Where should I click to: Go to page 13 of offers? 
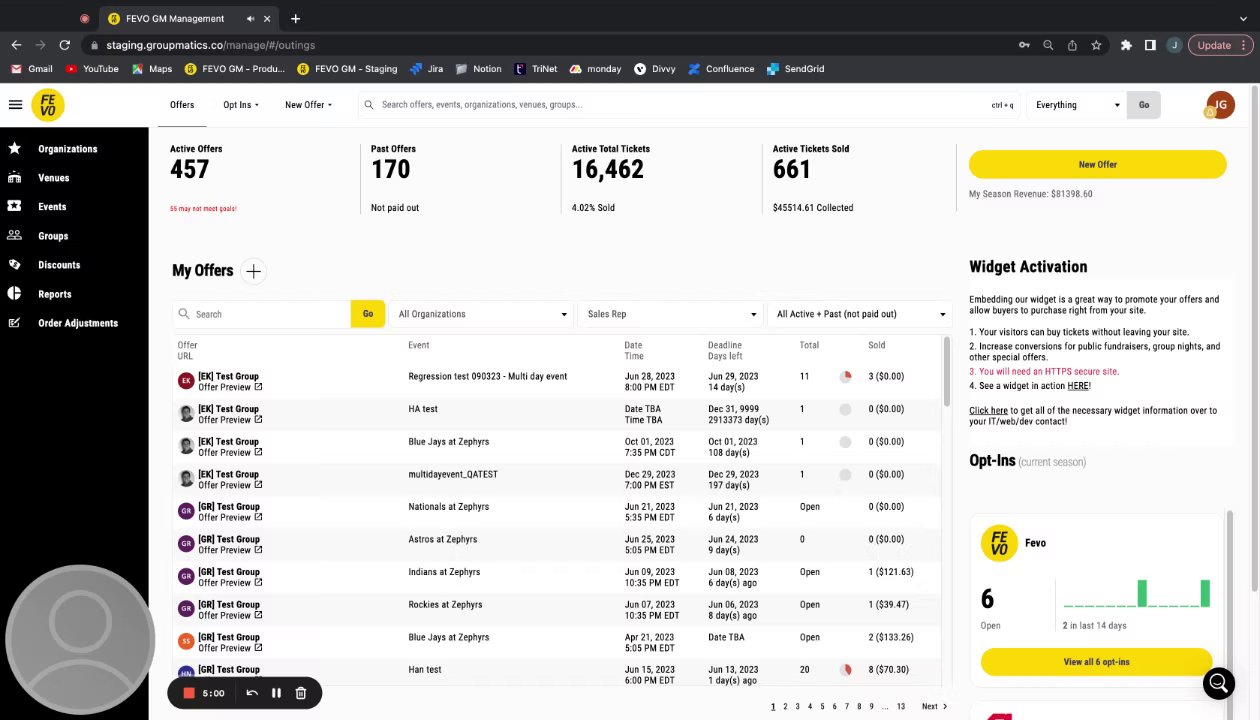901,706
